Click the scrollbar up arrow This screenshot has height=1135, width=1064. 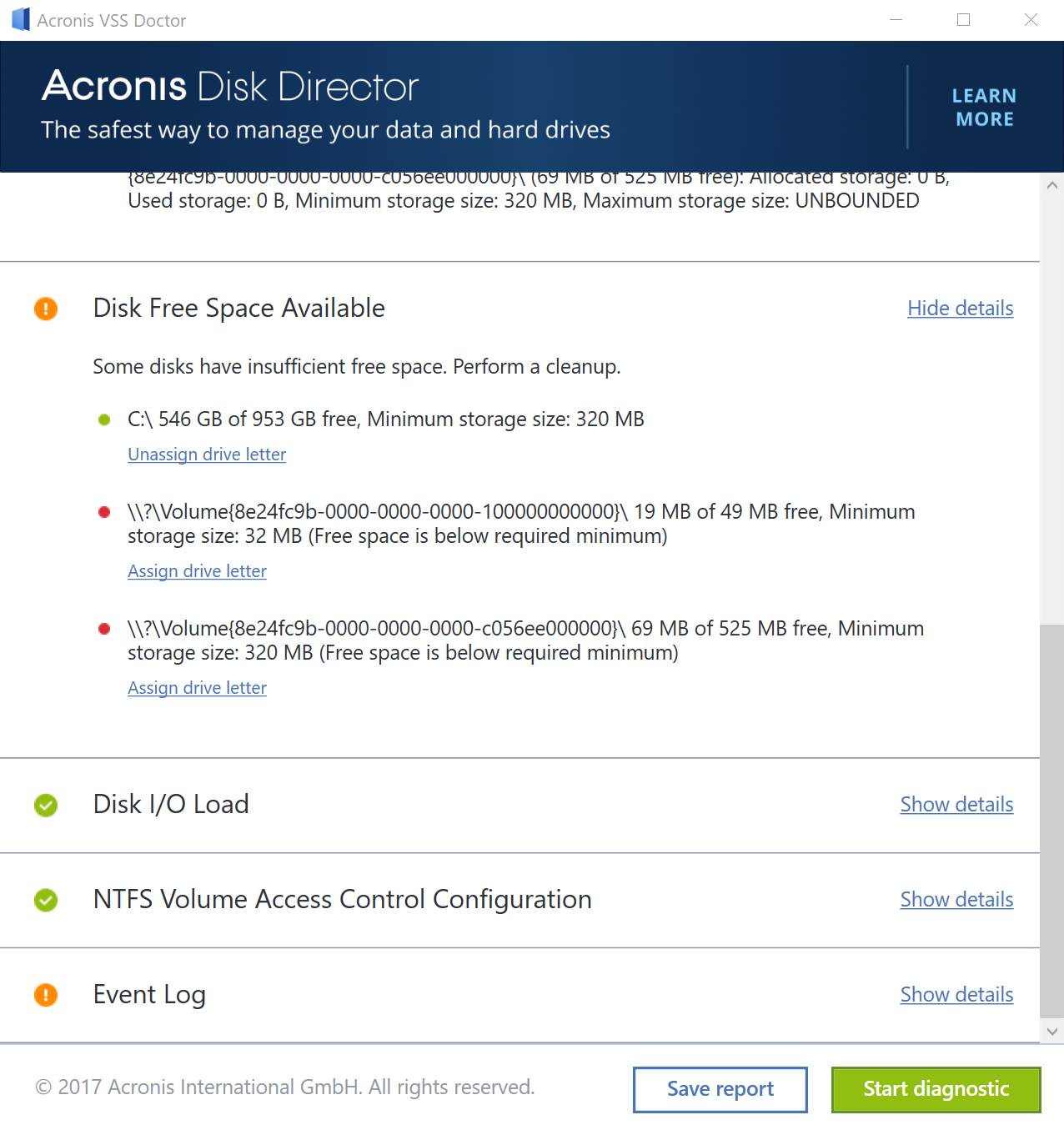pos(1052,185)
